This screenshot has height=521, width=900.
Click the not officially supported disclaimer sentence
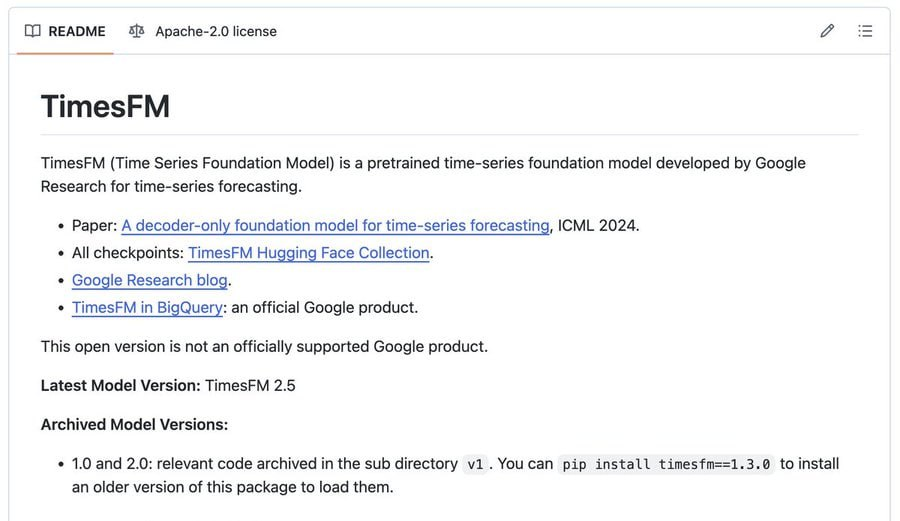coord(264,346)
